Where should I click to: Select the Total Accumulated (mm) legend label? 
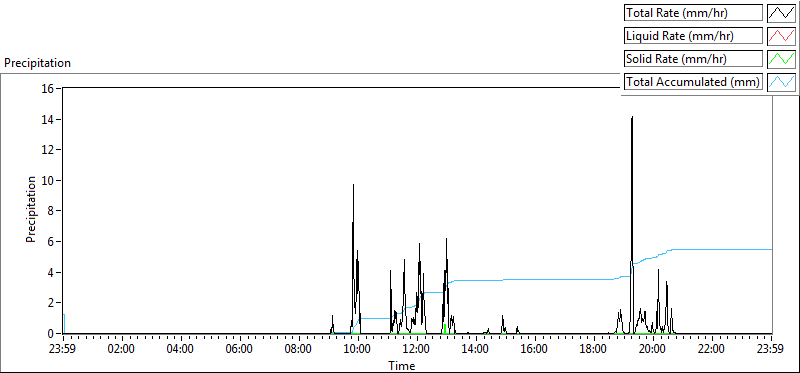[693, 81]
